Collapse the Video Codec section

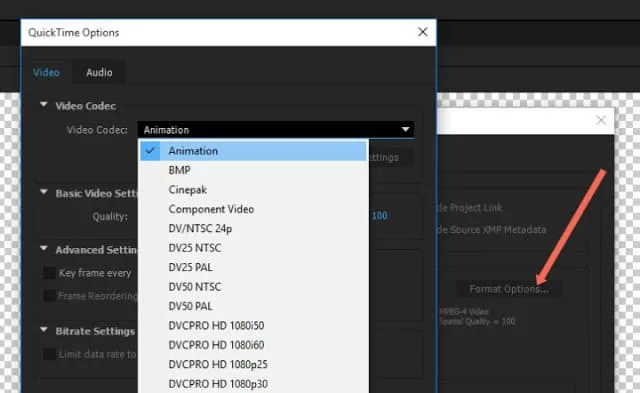(44, 105)
